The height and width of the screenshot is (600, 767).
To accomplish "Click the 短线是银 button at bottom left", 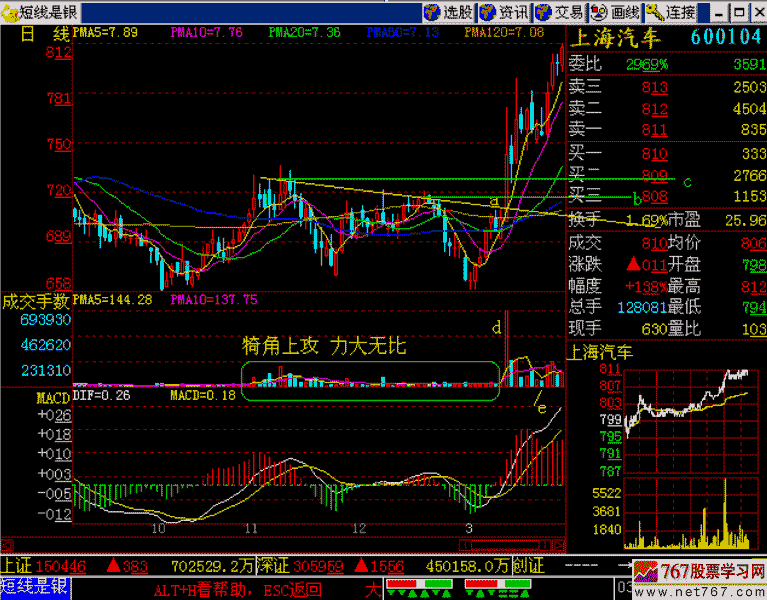I will 35,588.
